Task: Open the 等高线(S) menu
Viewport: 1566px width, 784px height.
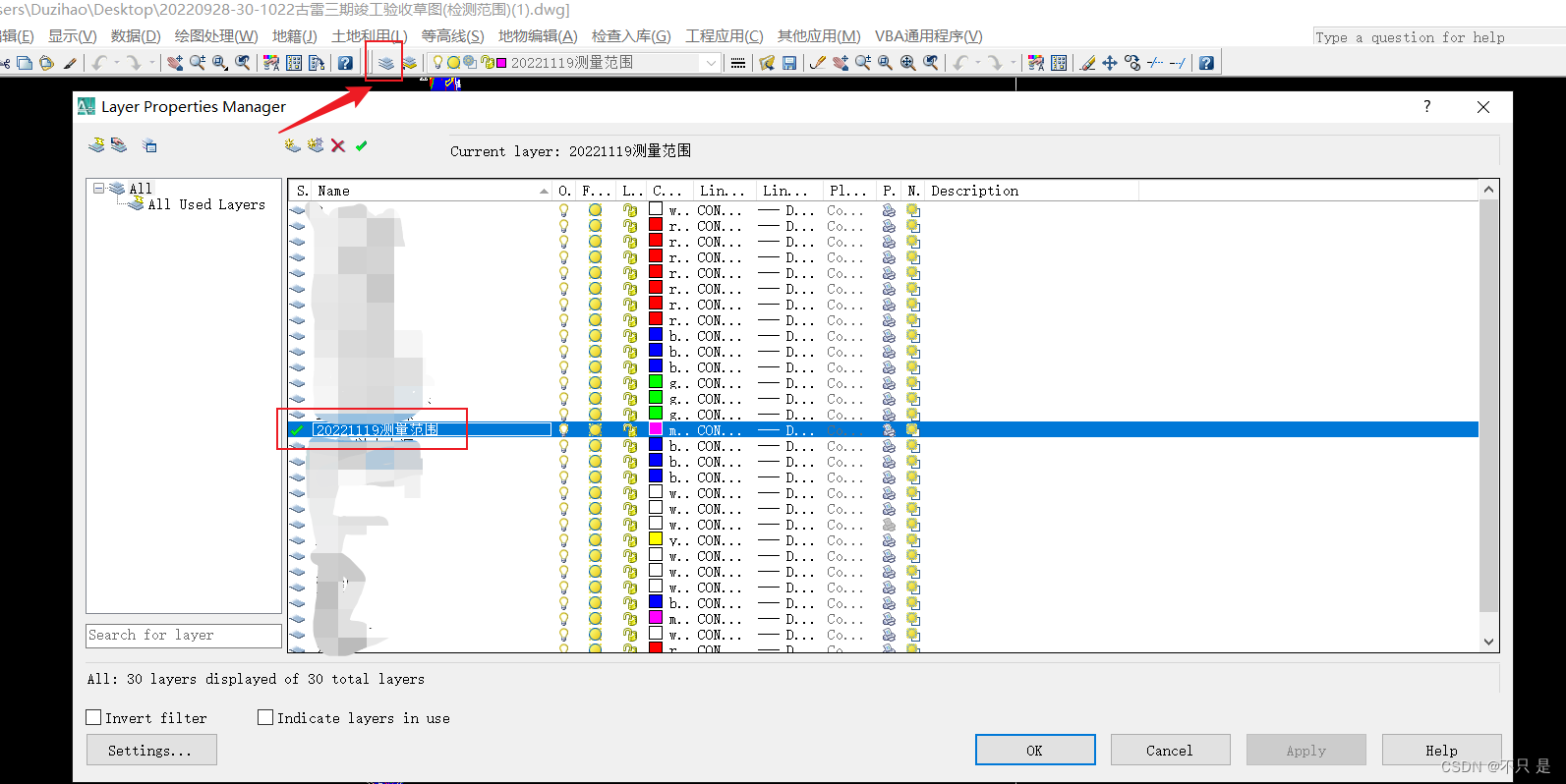Action: click(x=452, y=36)
